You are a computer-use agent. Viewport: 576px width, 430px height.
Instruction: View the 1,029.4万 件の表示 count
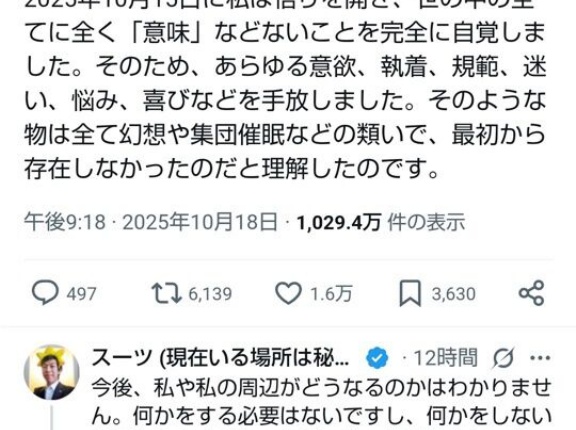click(381, 222)
